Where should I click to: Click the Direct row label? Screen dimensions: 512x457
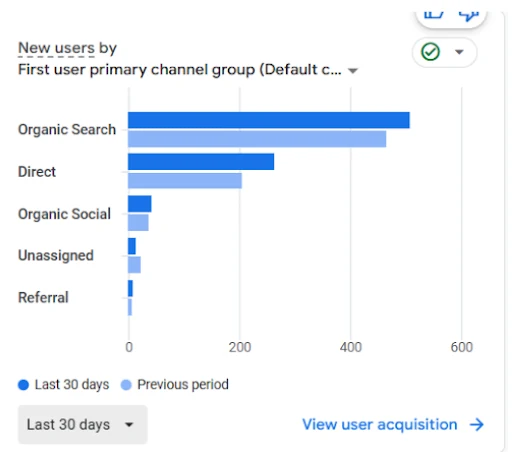(x=37, y=172)
